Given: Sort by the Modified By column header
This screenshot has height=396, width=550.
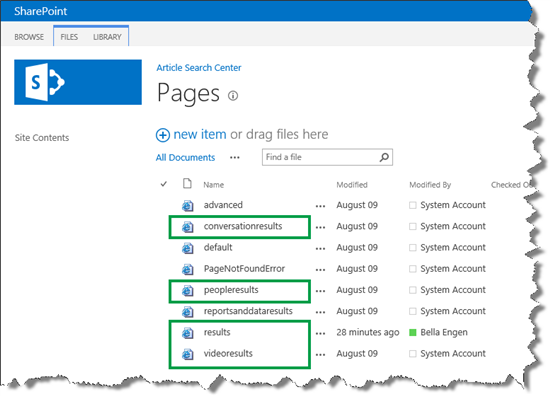Looking at the screenshot, I should 430,185.
